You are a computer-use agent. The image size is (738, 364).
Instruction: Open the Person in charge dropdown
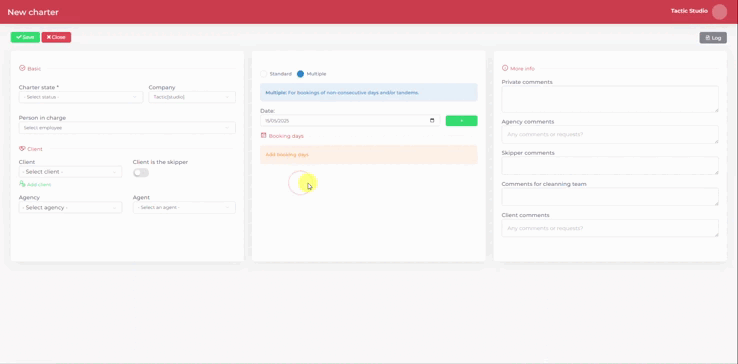[x=127, y=128]
